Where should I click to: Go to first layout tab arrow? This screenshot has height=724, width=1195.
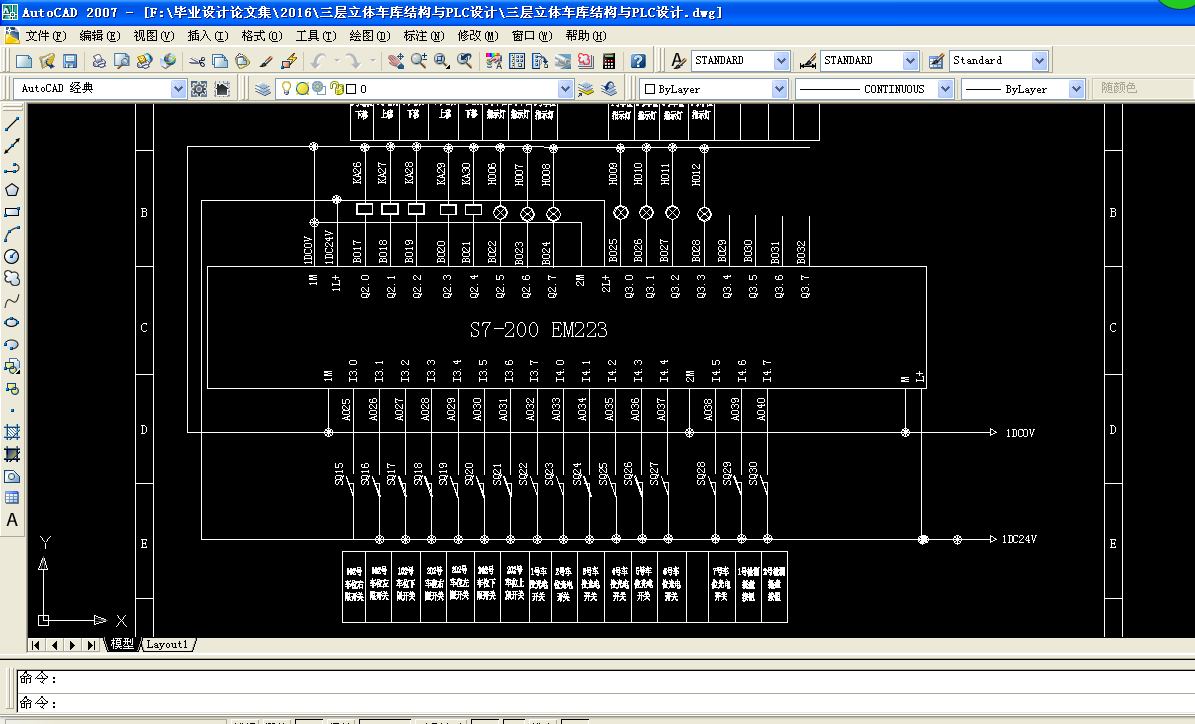click(x=36, y=645)
